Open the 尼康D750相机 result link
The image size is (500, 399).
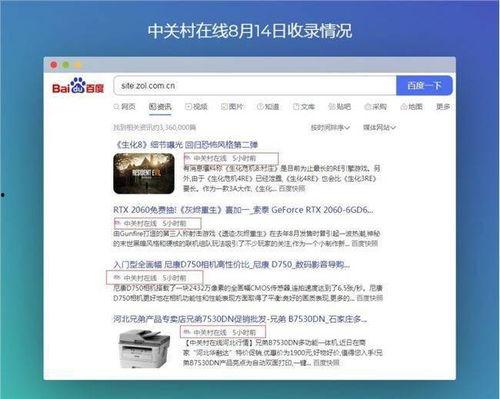(231, 265)
